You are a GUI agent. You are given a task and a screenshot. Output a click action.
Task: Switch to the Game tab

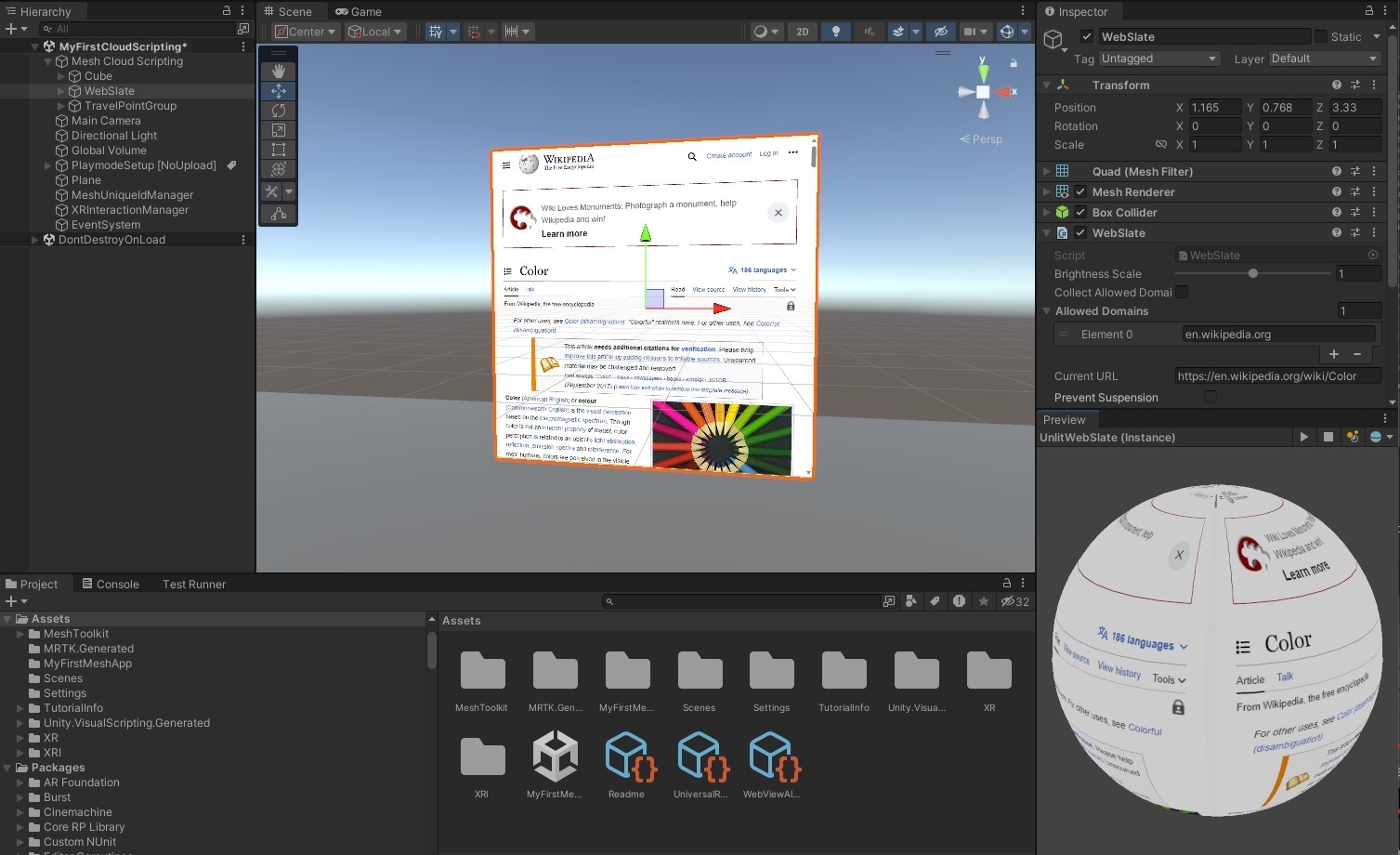click(x=359, y=11)
